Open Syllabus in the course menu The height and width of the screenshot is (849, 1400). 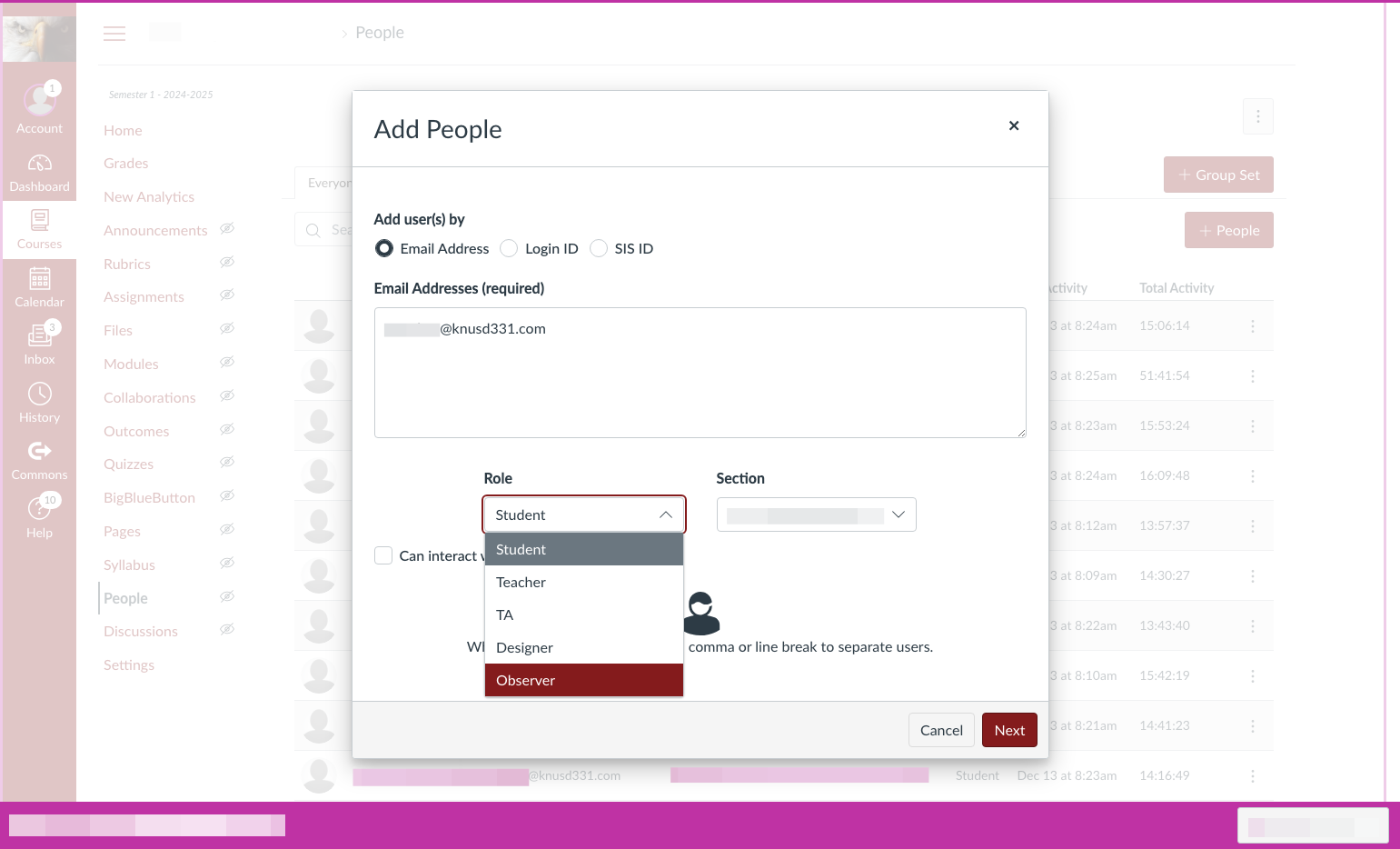(129, 564)
